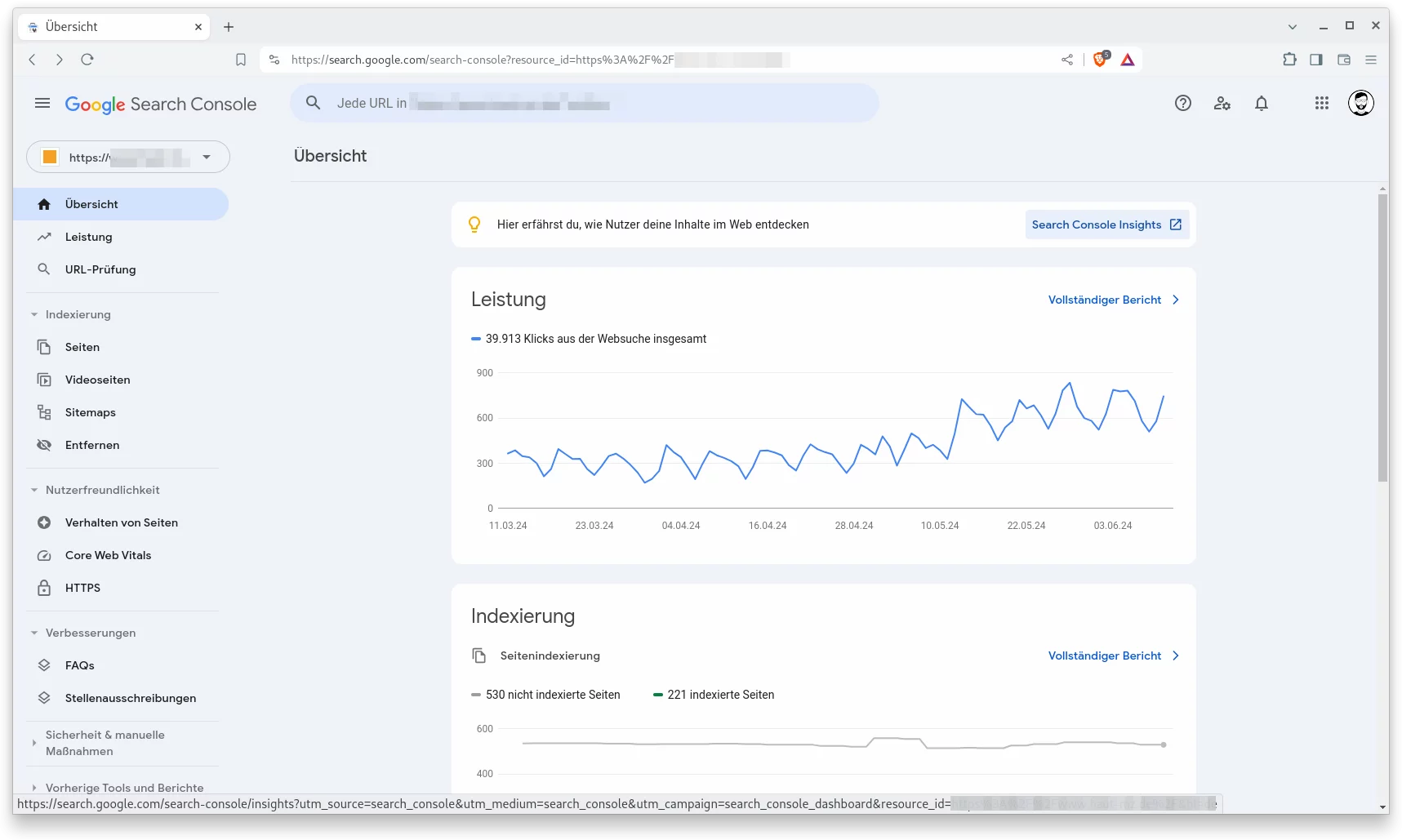1402x840 pixels.
Task: Click the Core Web Vitals gauge icon
Action: (44, 555)
